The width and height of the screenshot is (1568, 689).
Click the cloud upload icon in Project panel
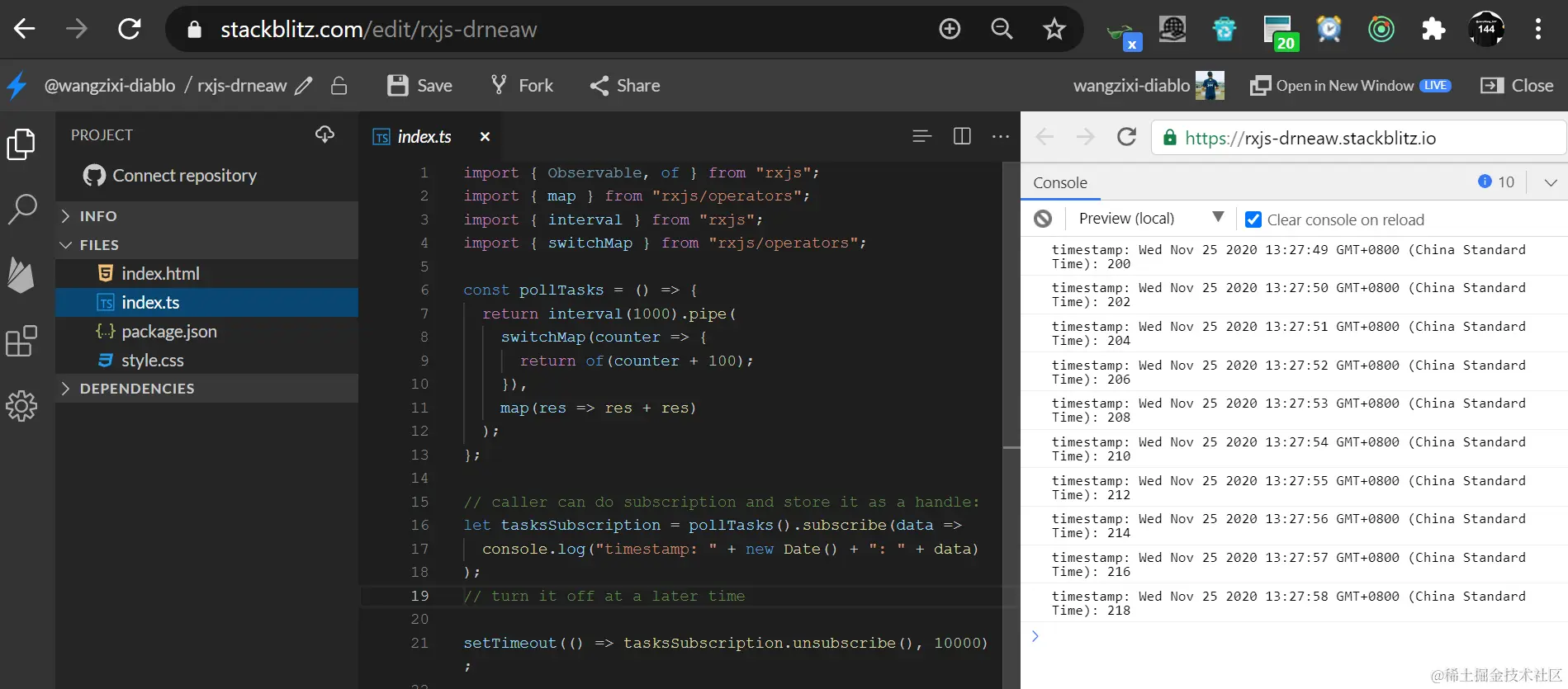(x=324, y=134)
